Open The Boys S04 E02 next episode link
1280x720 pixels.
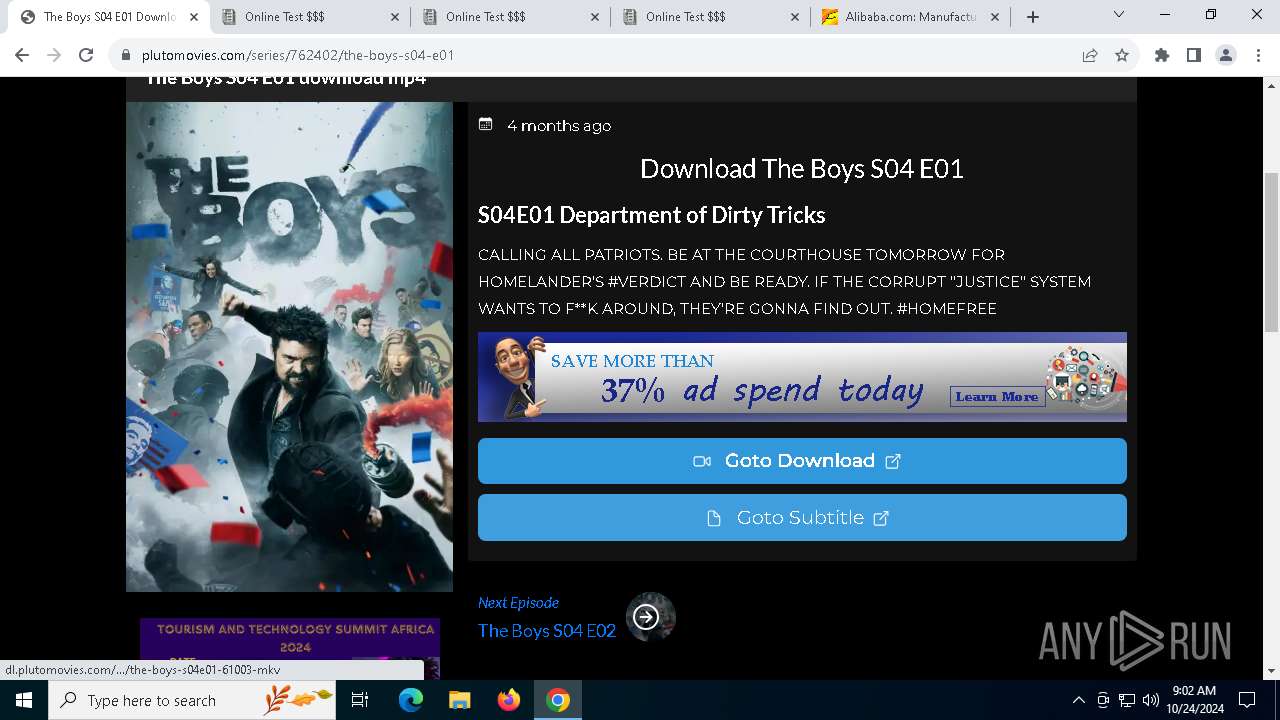pyautogui.click(x=547, y=631)
